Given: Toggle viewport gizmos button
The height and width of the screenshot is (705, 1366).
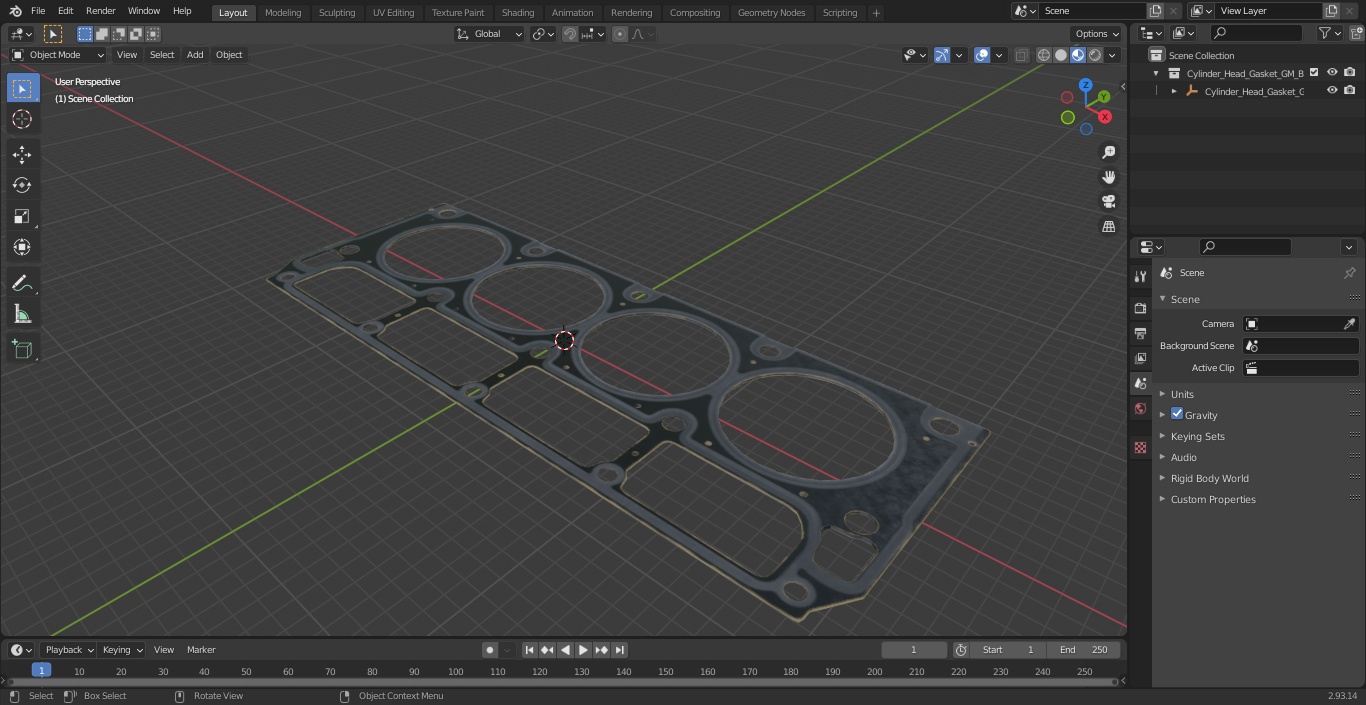Looking at the screenshot, I should (942, 55).
